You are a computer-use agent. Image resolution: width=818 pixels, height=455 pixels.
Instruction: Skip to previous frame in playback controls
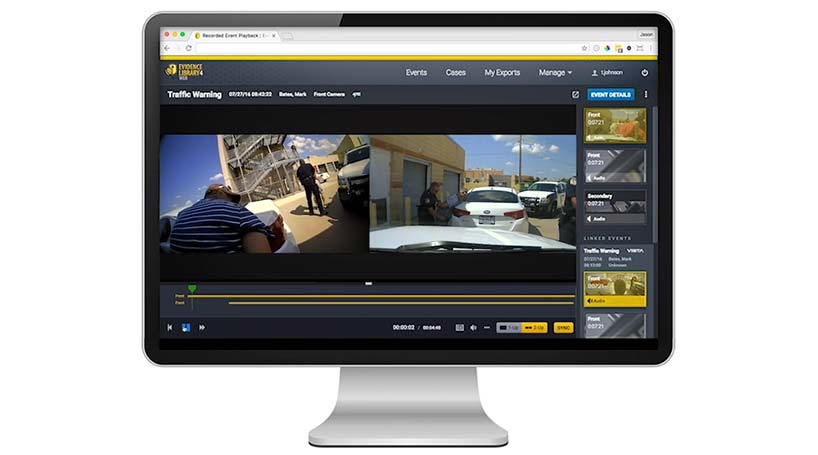(x=170, y=327)
